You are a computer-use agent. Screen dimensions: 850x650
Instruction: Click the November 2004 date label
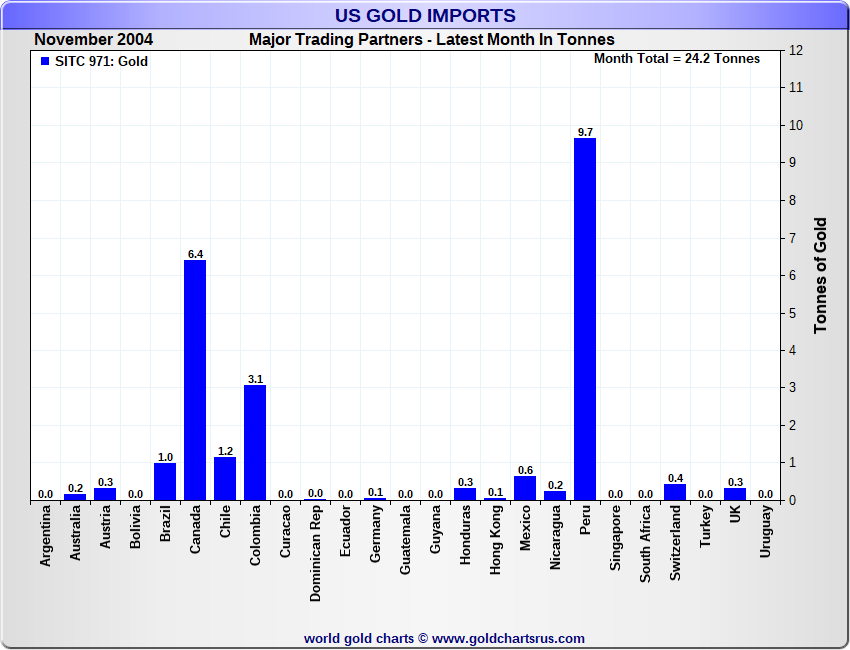click(94, 40)
